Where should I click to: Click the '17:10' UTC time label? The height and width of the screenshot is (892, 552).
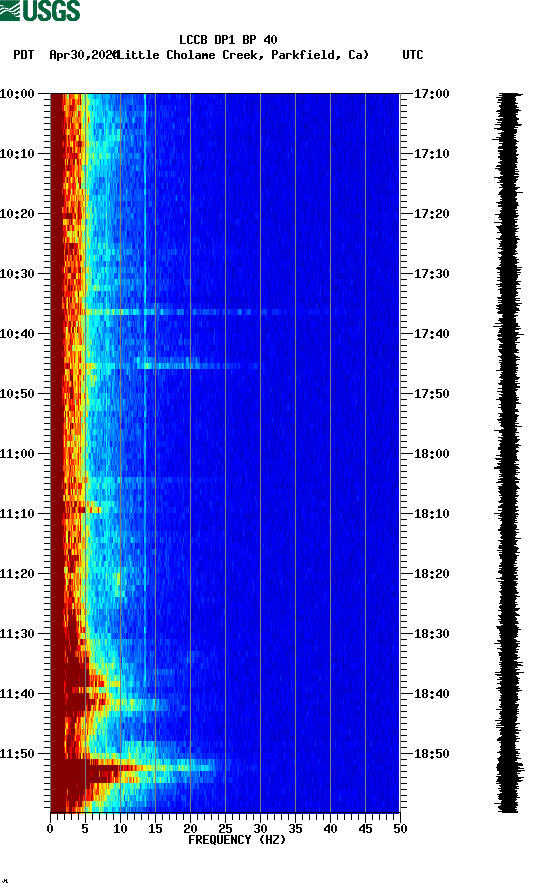pos(431,154)
